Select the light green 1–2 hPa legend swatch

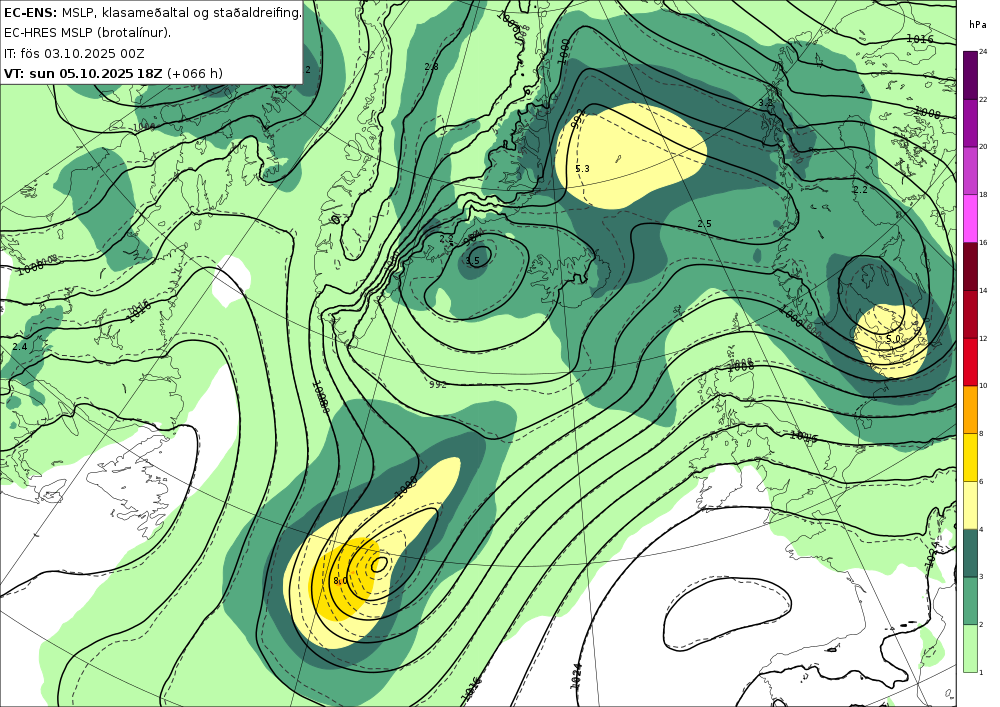tap(970, 648)
